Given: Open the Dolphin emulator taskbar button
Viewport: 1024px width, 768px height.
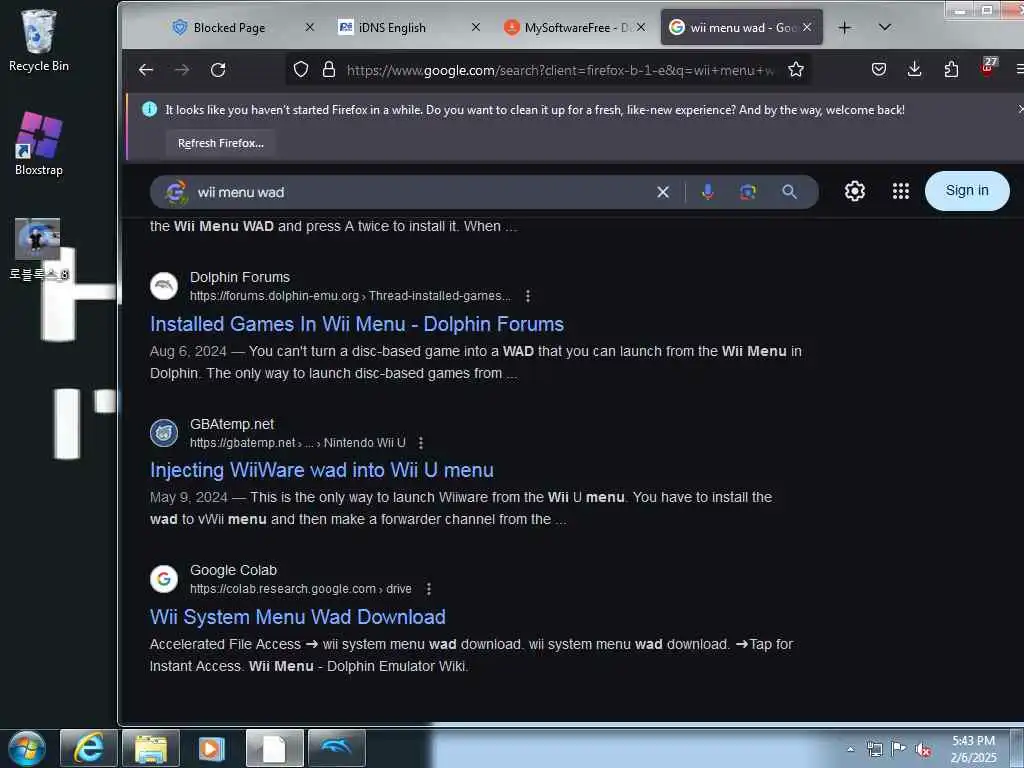Looking at the screenshot, I should point(336,748).
